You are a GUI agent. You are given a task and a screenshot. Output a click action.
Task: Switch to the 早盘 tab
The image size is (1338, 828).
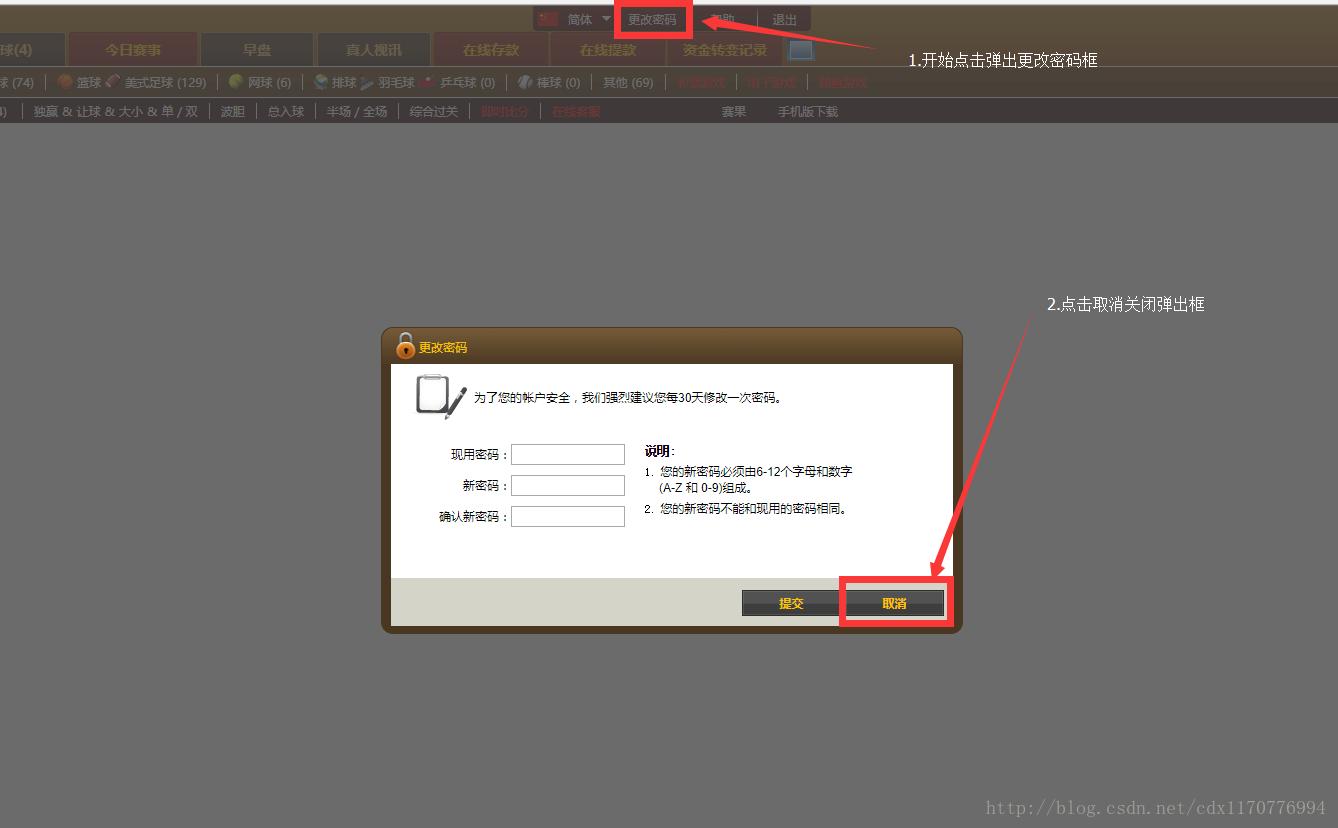(257, 50)
